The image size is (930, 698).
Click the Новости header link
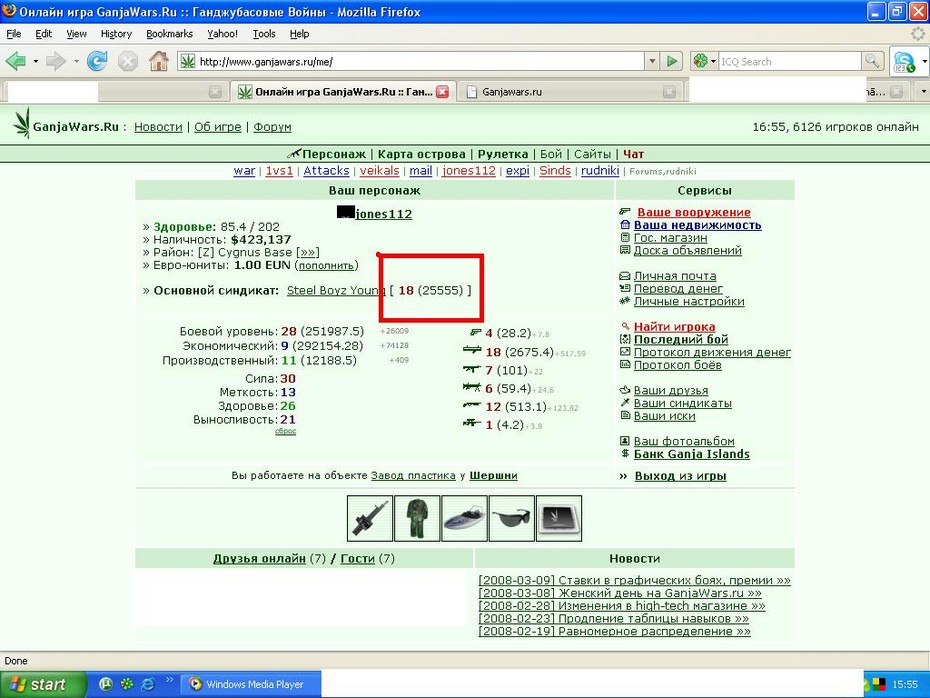(158, 127)
